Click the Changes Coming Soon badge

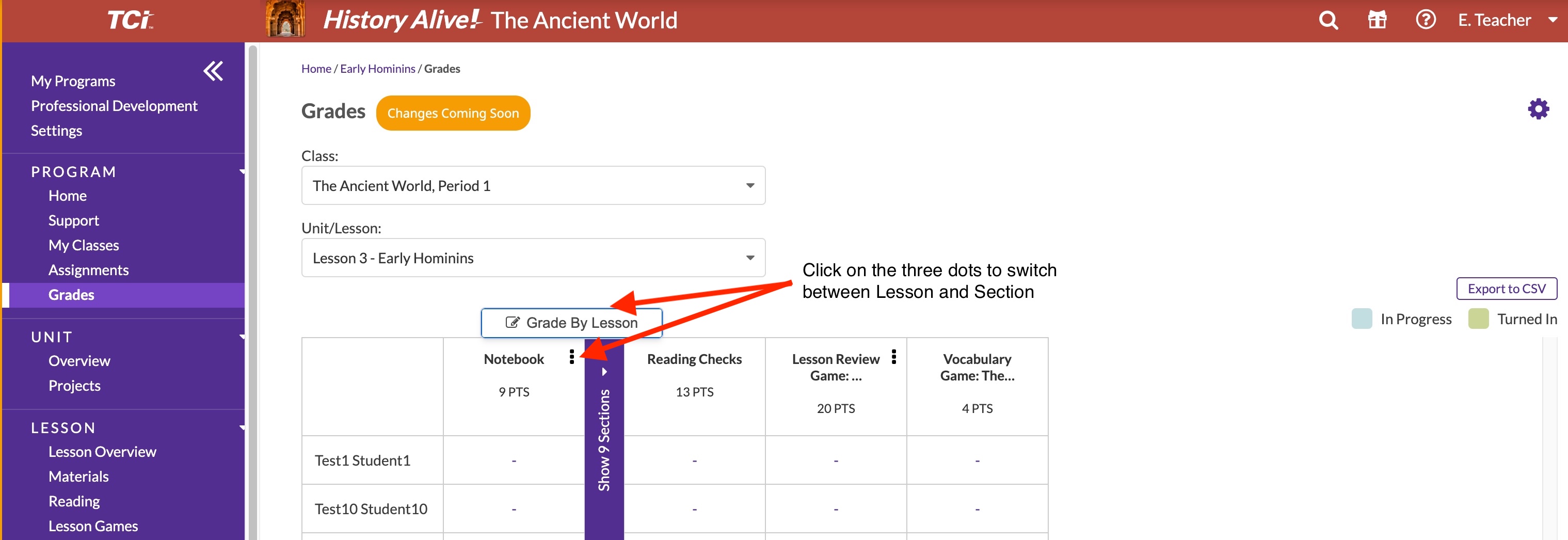pos(453,113)
